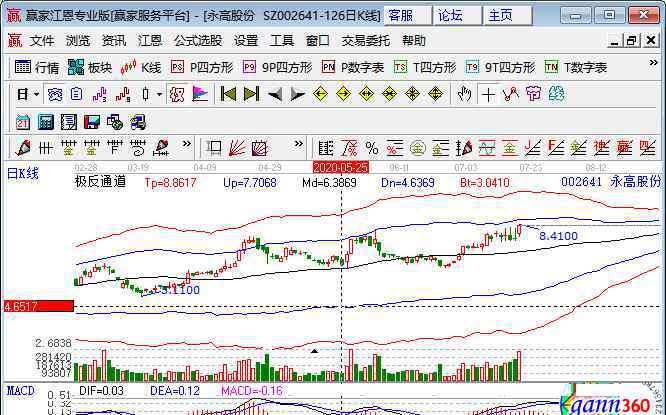Open T四方形 time square tool
The height and width of the screenshot is (415, 666).
[x=425, y=67]
